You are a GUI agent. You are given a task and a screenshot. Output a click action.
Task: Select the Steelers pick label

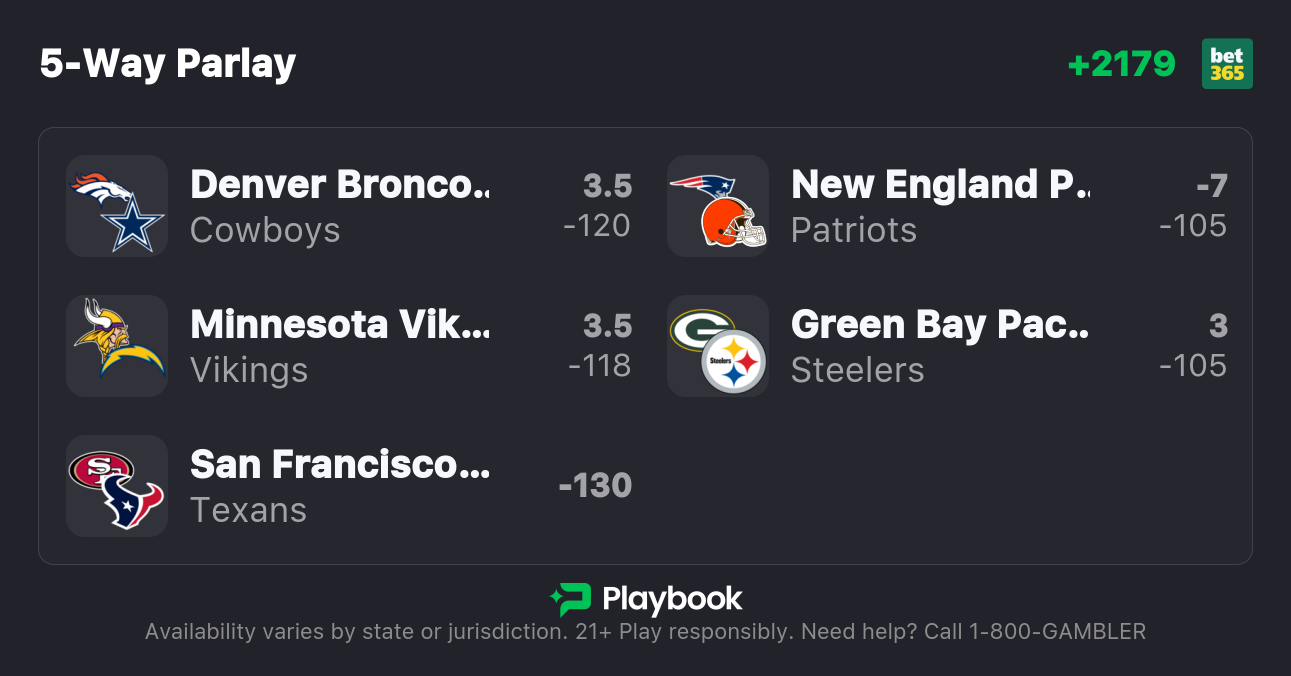857,370
